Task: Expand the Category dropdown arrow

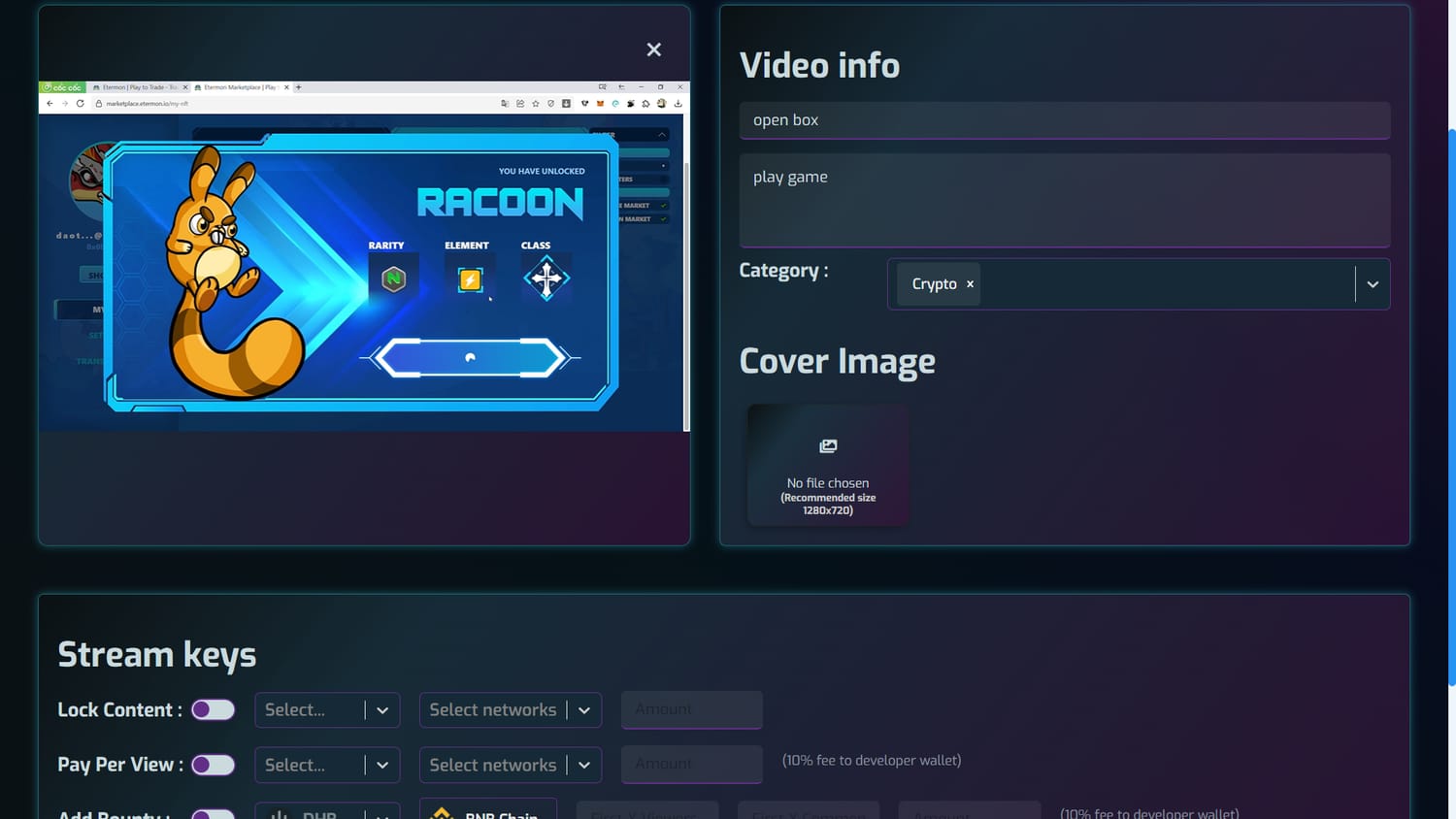Action: click(x=1373, y=284)
